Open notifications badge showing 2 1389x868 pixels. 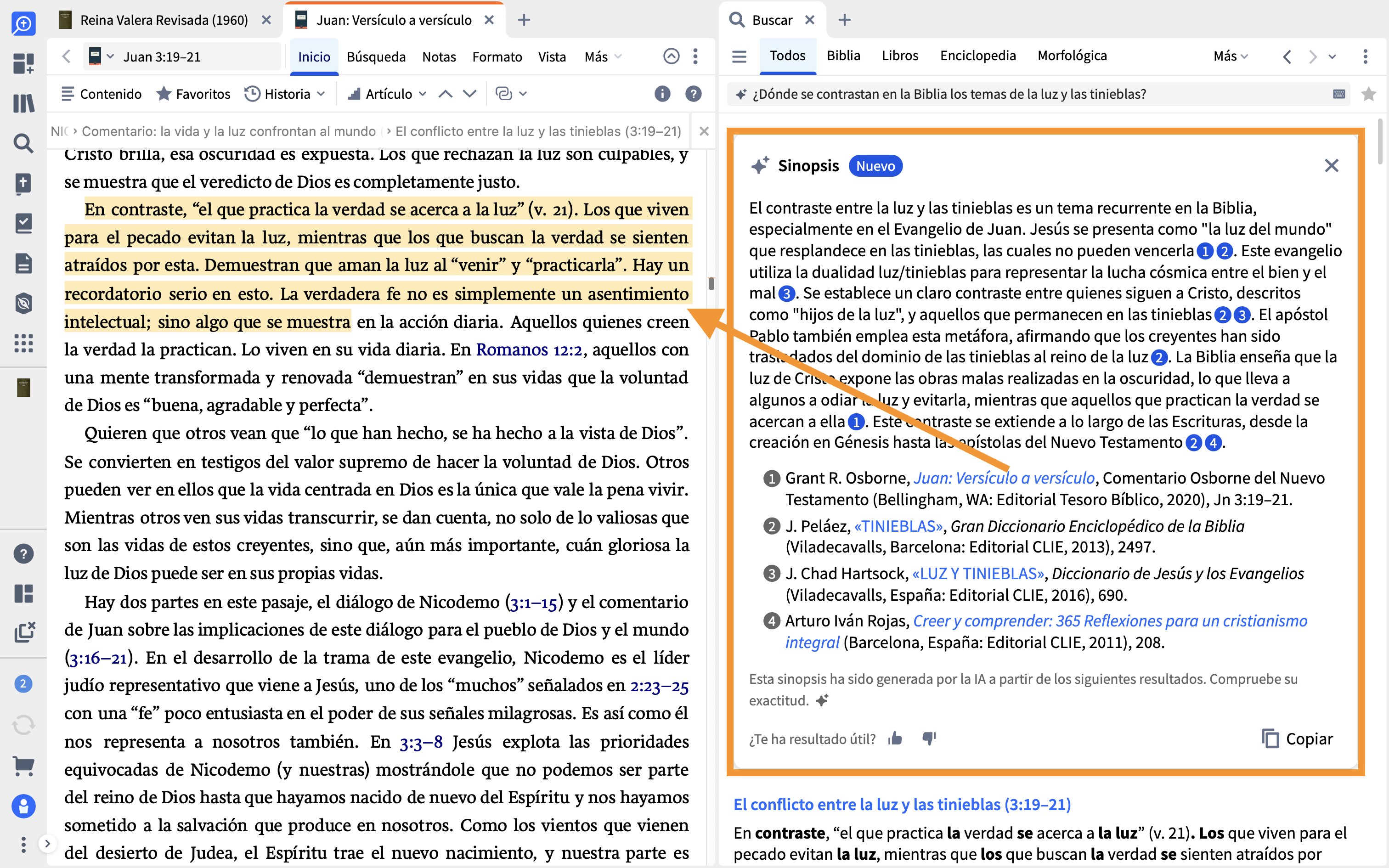point(23,684)
